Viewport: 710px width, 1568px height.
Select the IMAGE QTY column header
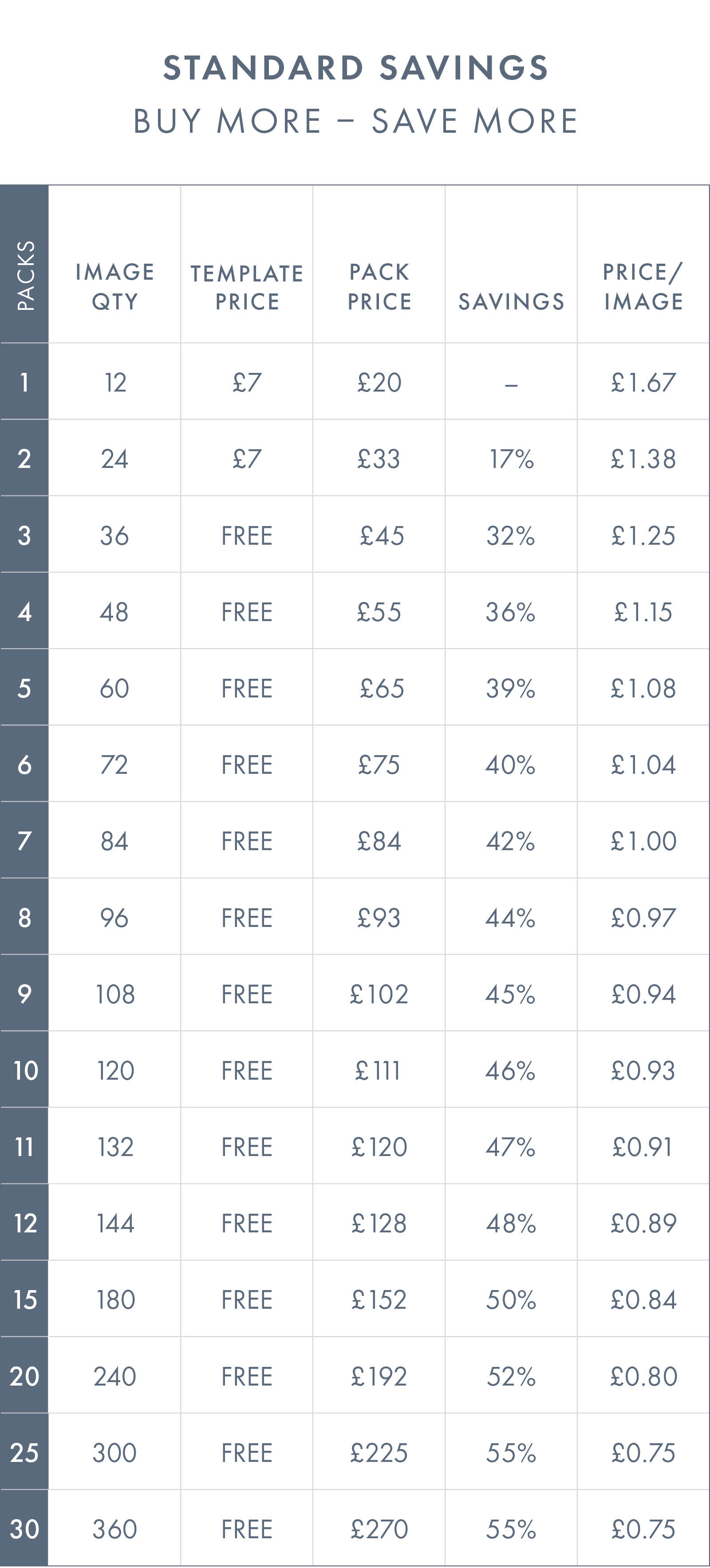click(x=114, y=286)
